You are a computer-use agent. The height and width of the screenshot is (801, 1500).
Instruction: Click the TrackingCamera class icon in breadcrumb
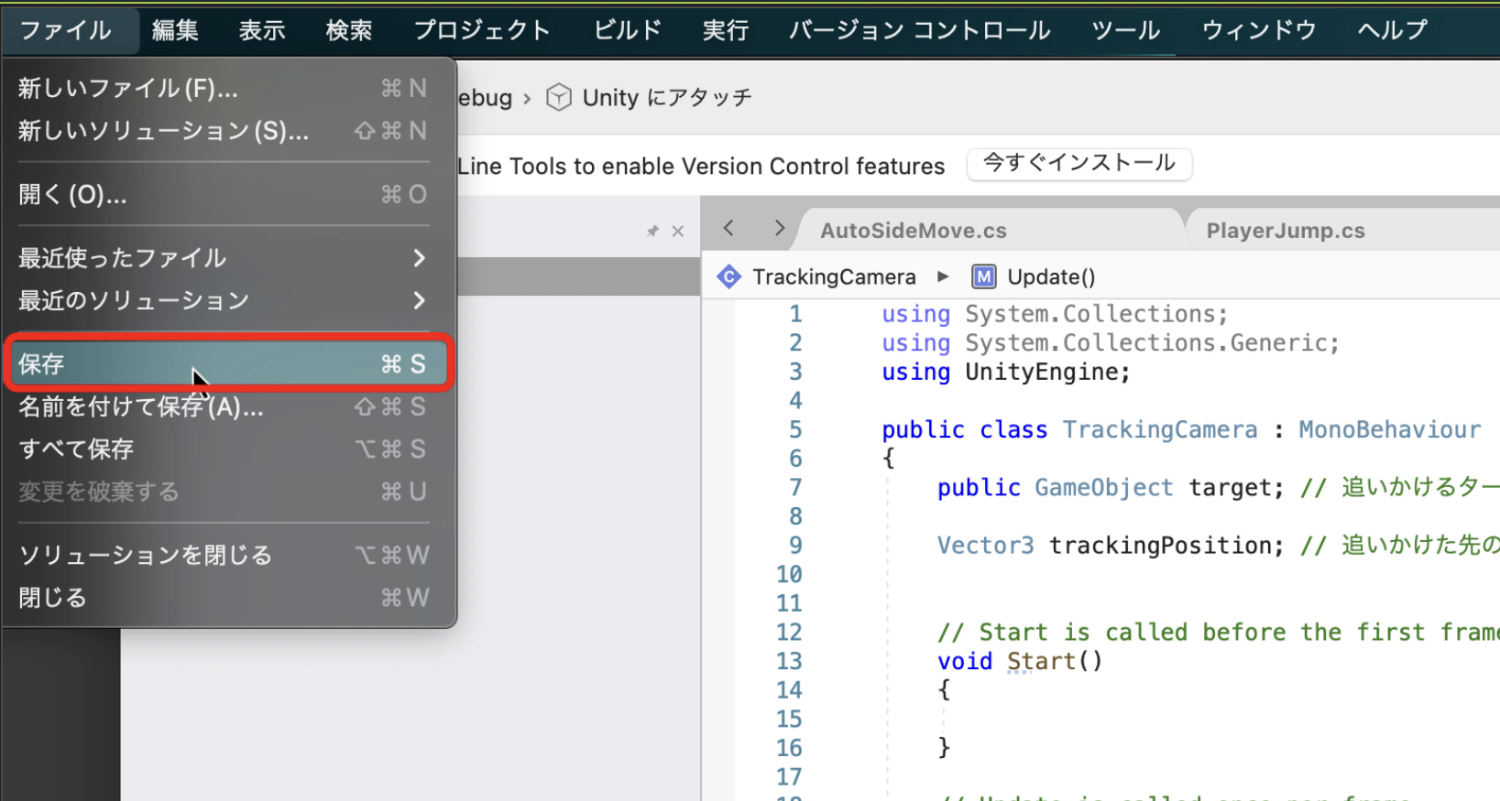(x=730, y=277)
